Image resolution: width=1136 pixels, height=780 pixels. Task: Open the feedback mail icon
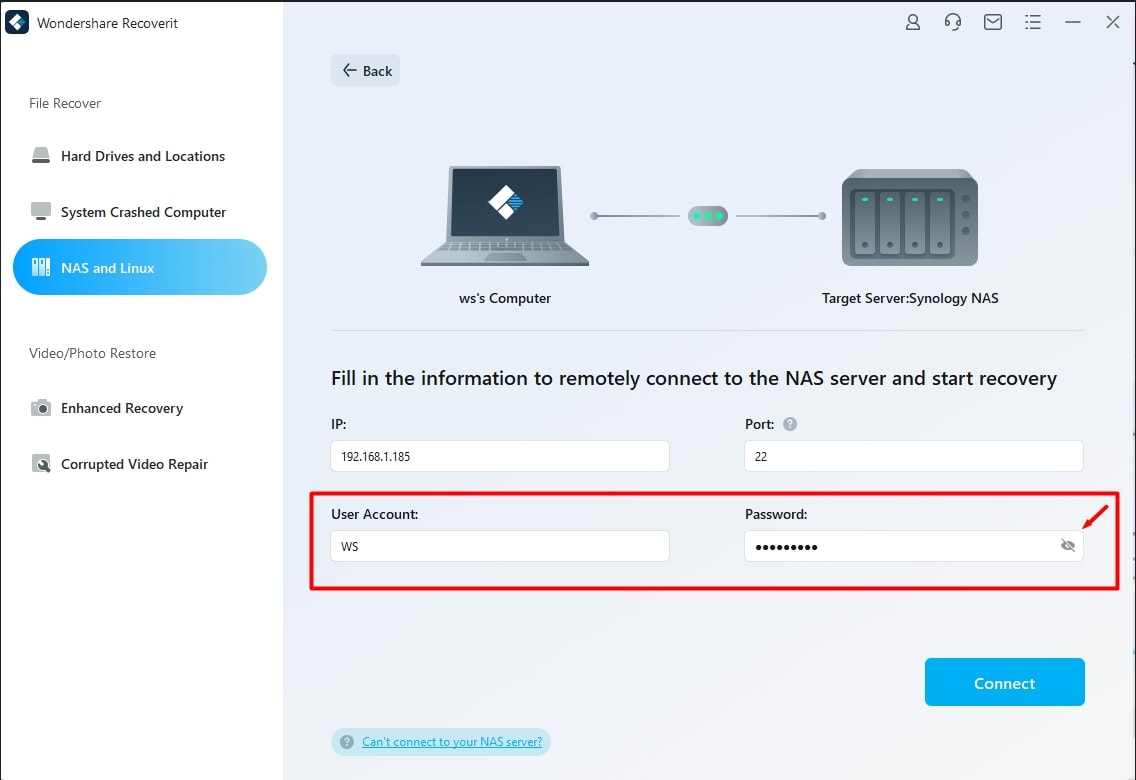click(x=993, y=22)
